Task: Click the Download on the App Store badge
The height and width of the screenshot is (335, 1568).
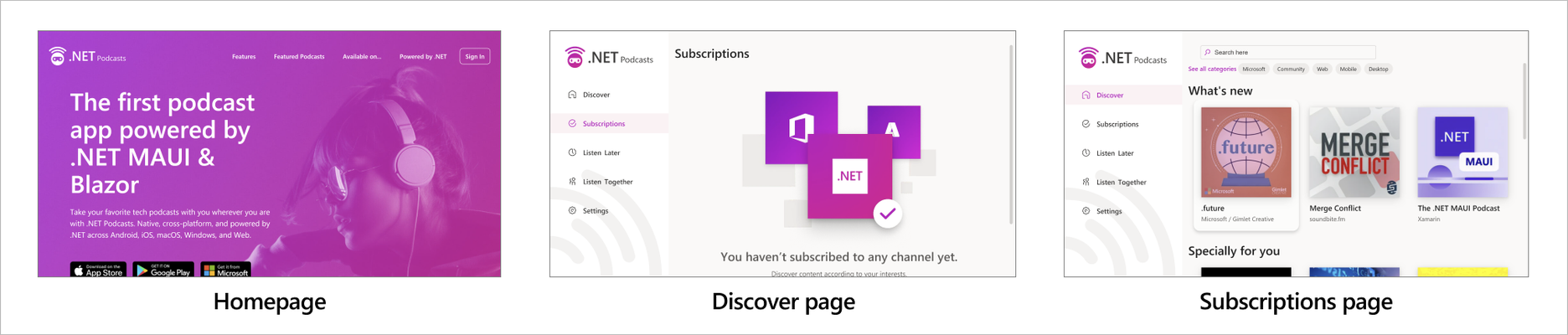Action: pyautogui.click(x=98, y=270)
